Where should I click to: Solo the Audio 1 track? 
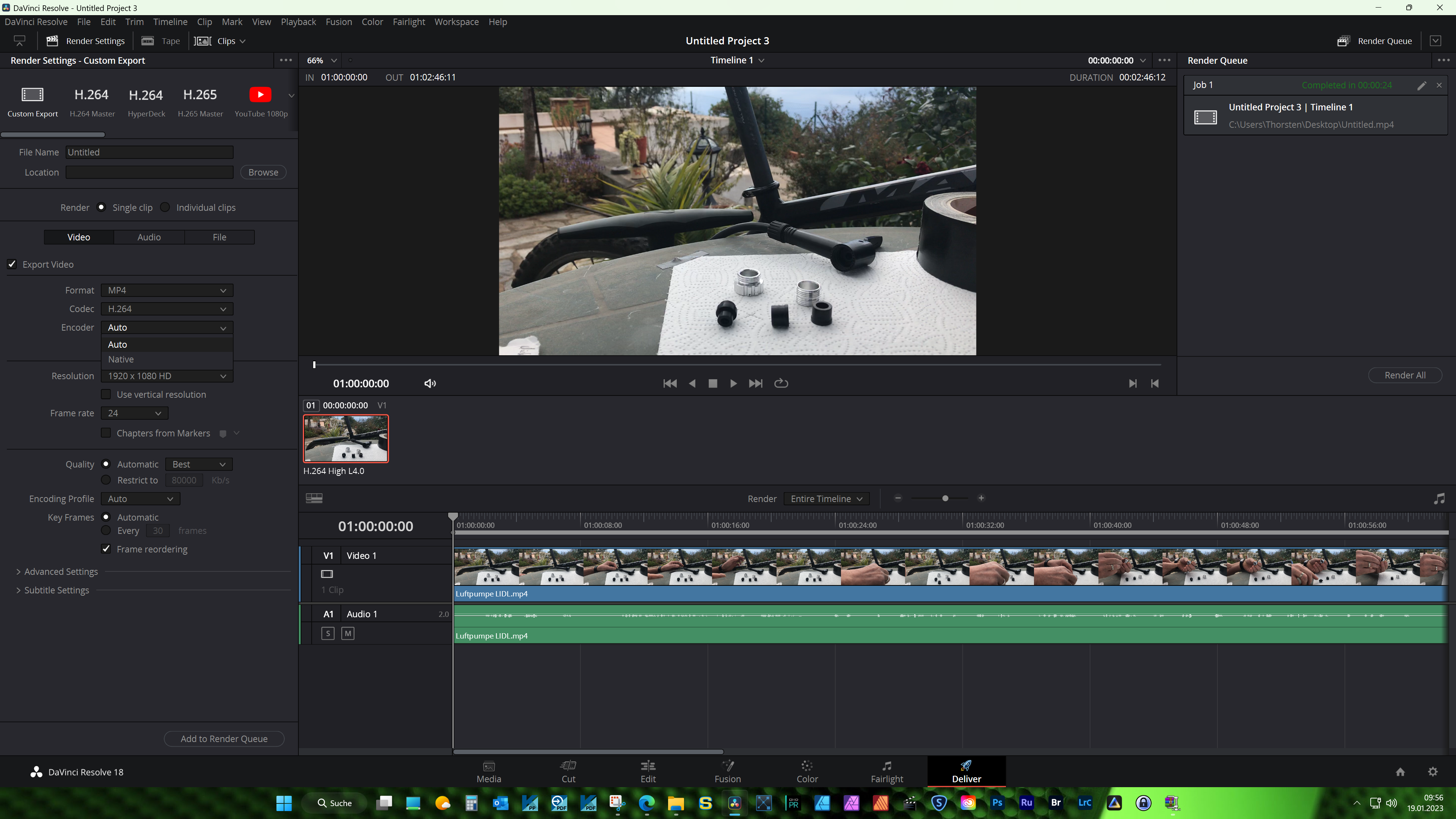(x=328, y=633)
